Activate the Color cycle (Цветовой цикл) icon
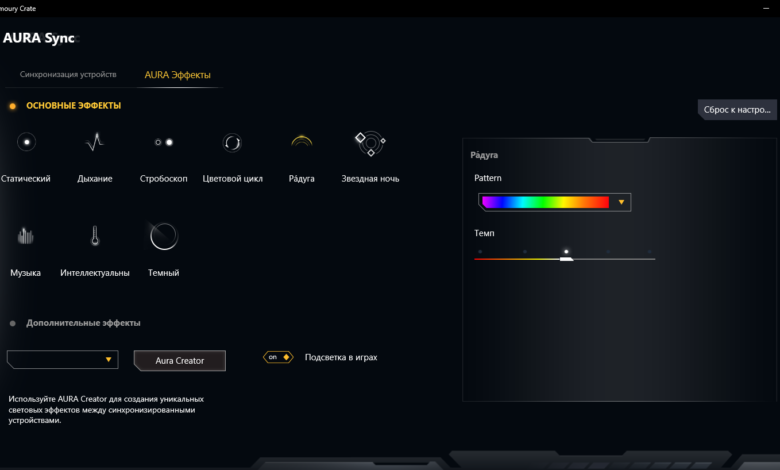This screenshot has width=780, height=470. [232, 143]
